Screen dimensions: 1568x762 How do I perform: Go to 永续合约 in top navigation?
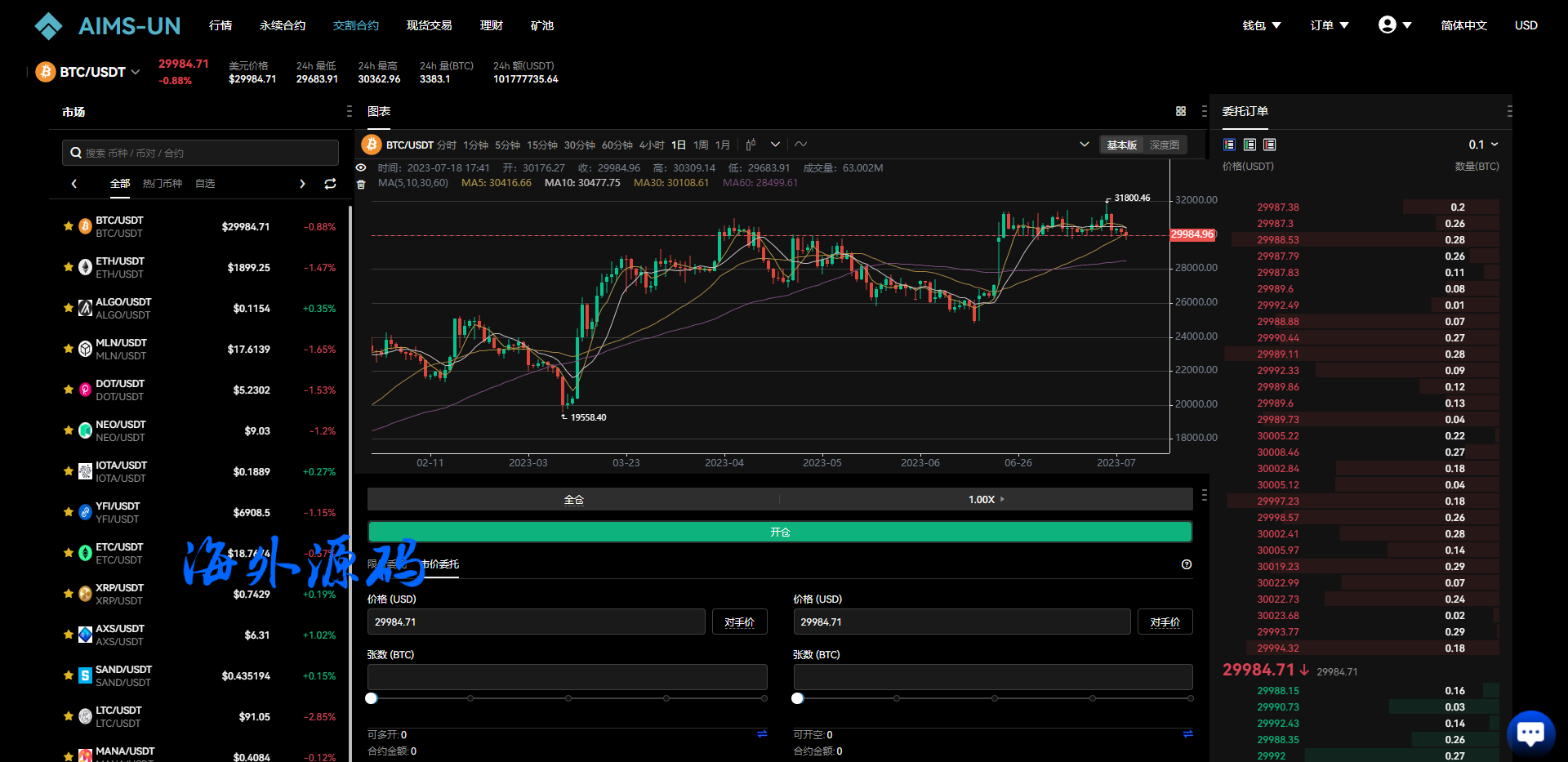coord(282,25)
